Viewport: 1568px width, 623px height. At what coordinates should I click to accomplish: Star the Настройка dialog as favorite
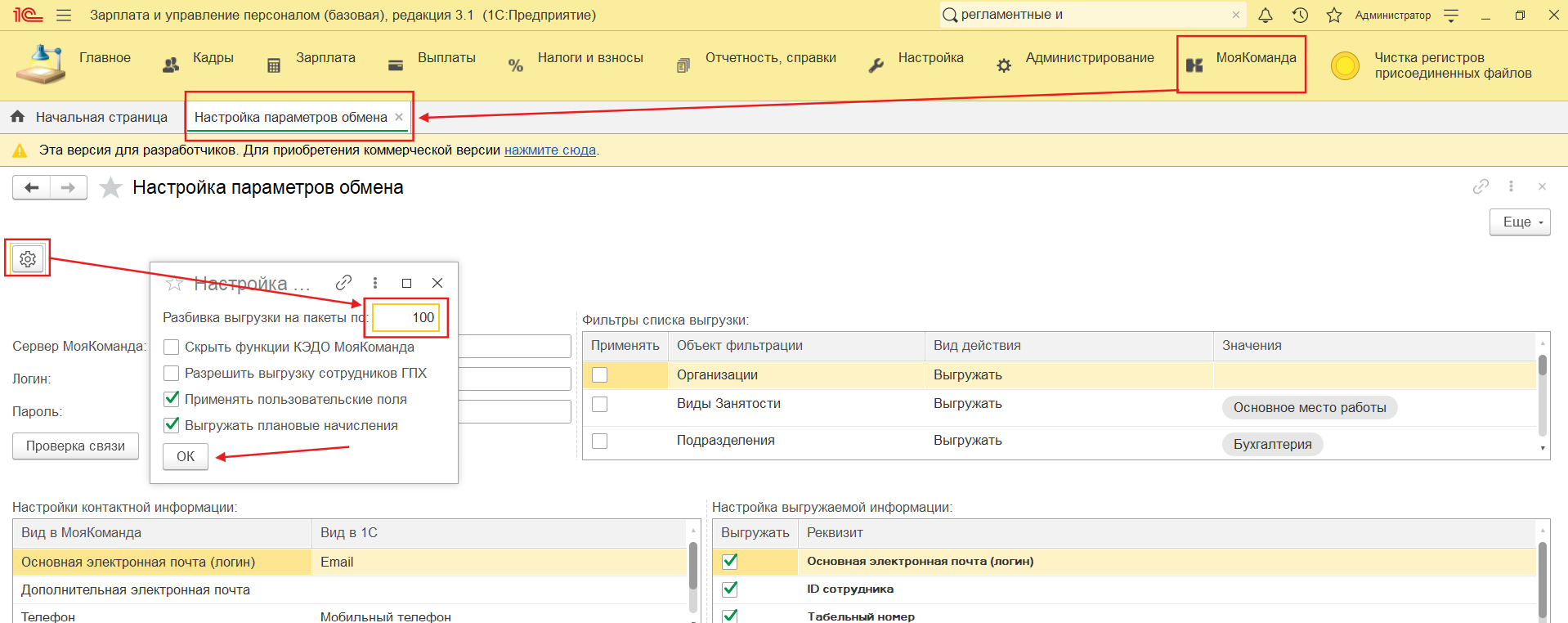pyautogui.click(x=174, y=284)
